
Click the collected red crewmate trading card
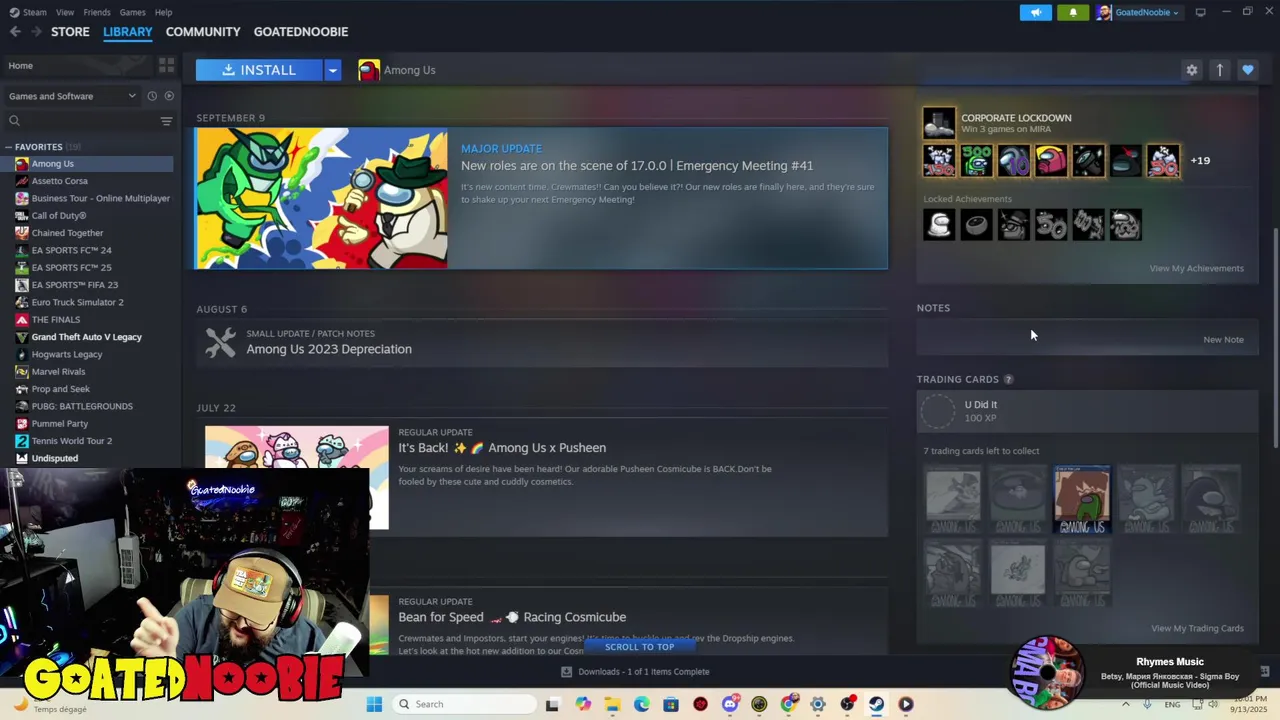pyautogui.click(x=1082, y=498)
